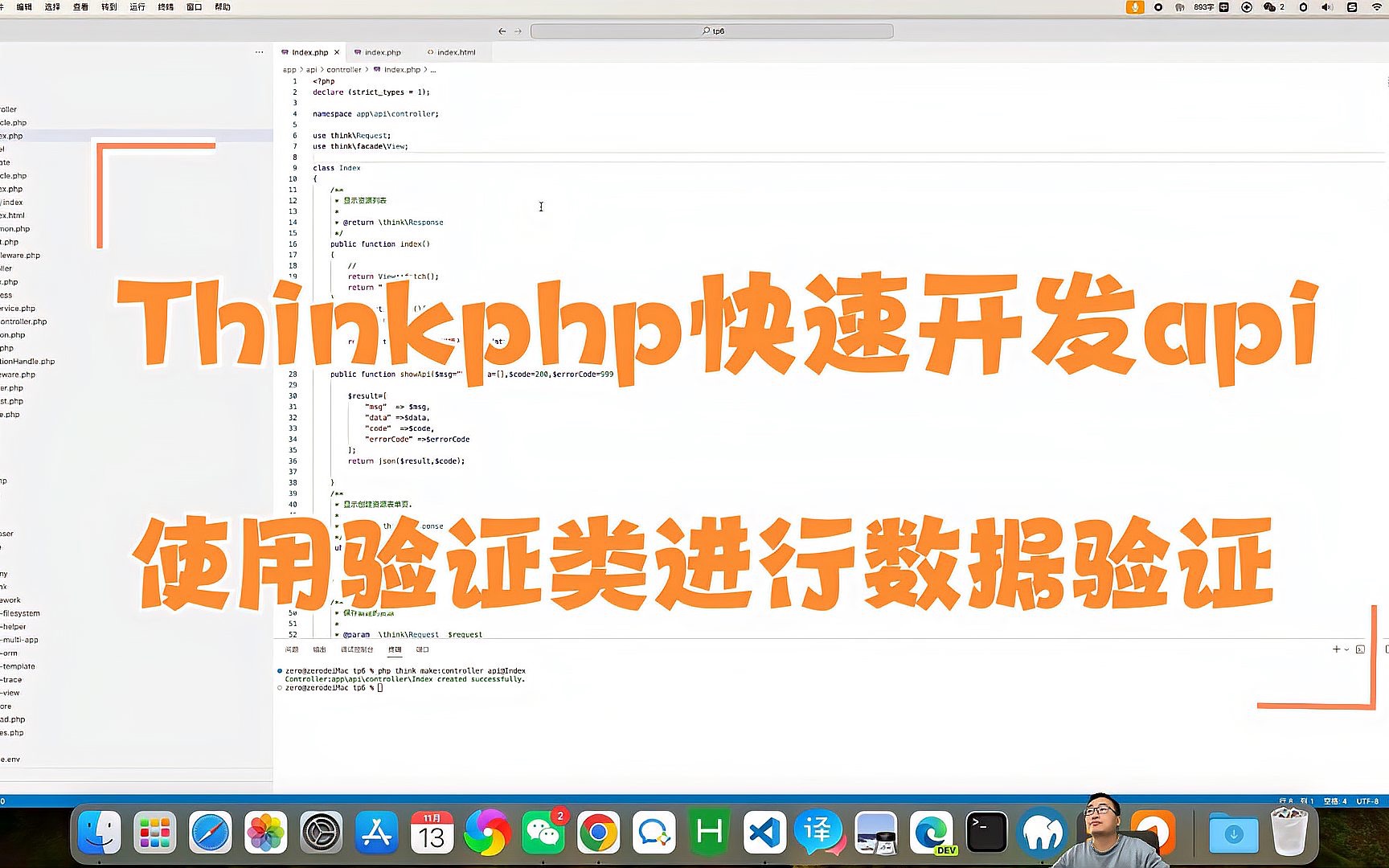The width and height of the screenshot is (1389, 868).
Task: Open Wi-Fi status in menu bar
Action: tap(1377, 7)
